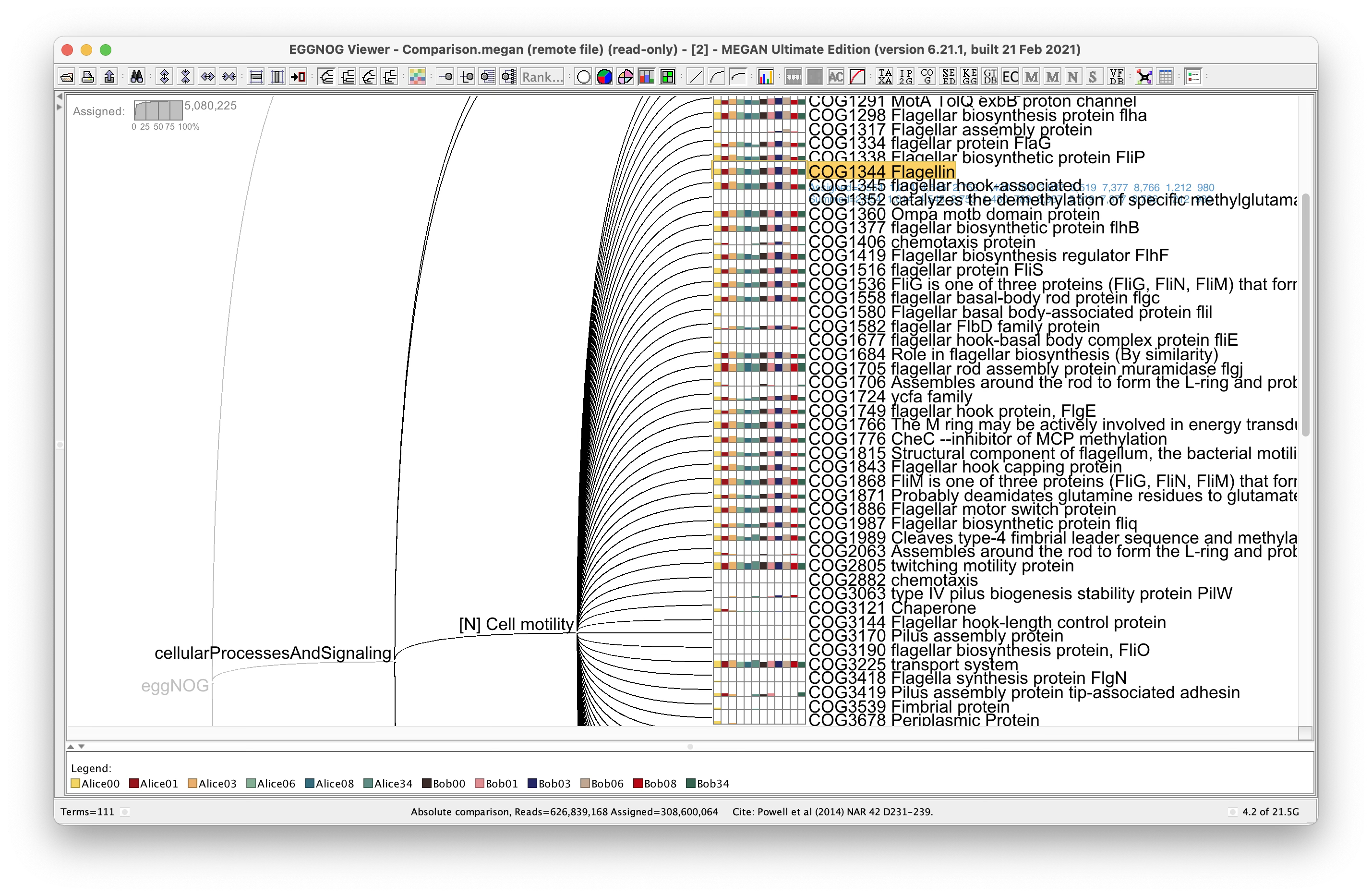
Task: Select COG1298 Flagellar biosynthesis protein flha
Action: pos(978,115)
